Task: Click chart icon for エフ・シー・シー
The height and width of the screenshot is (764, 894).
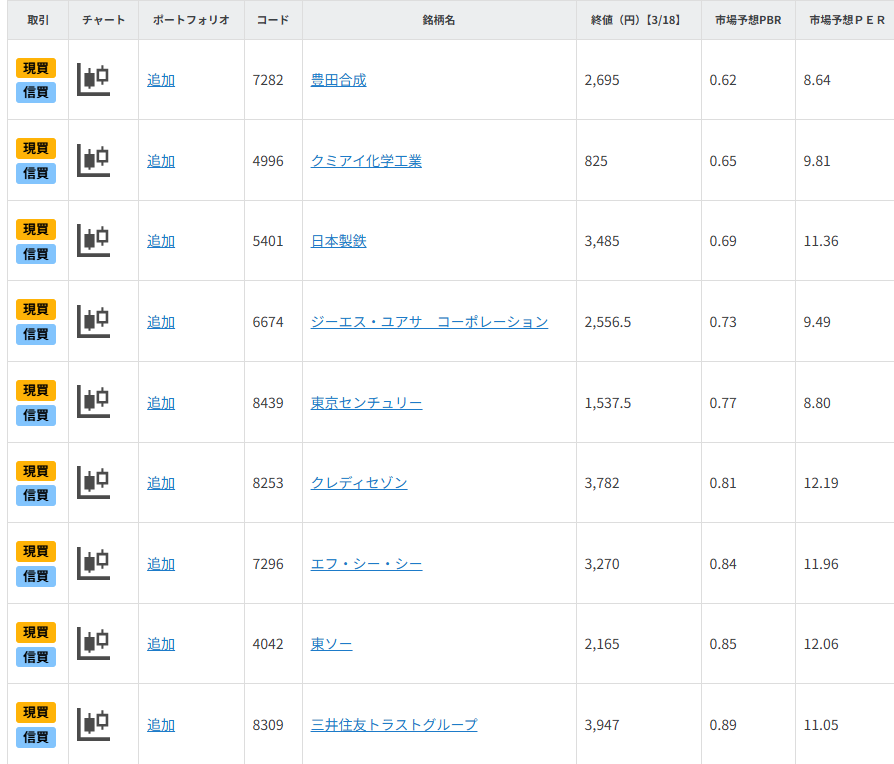Action: (94, 564)
